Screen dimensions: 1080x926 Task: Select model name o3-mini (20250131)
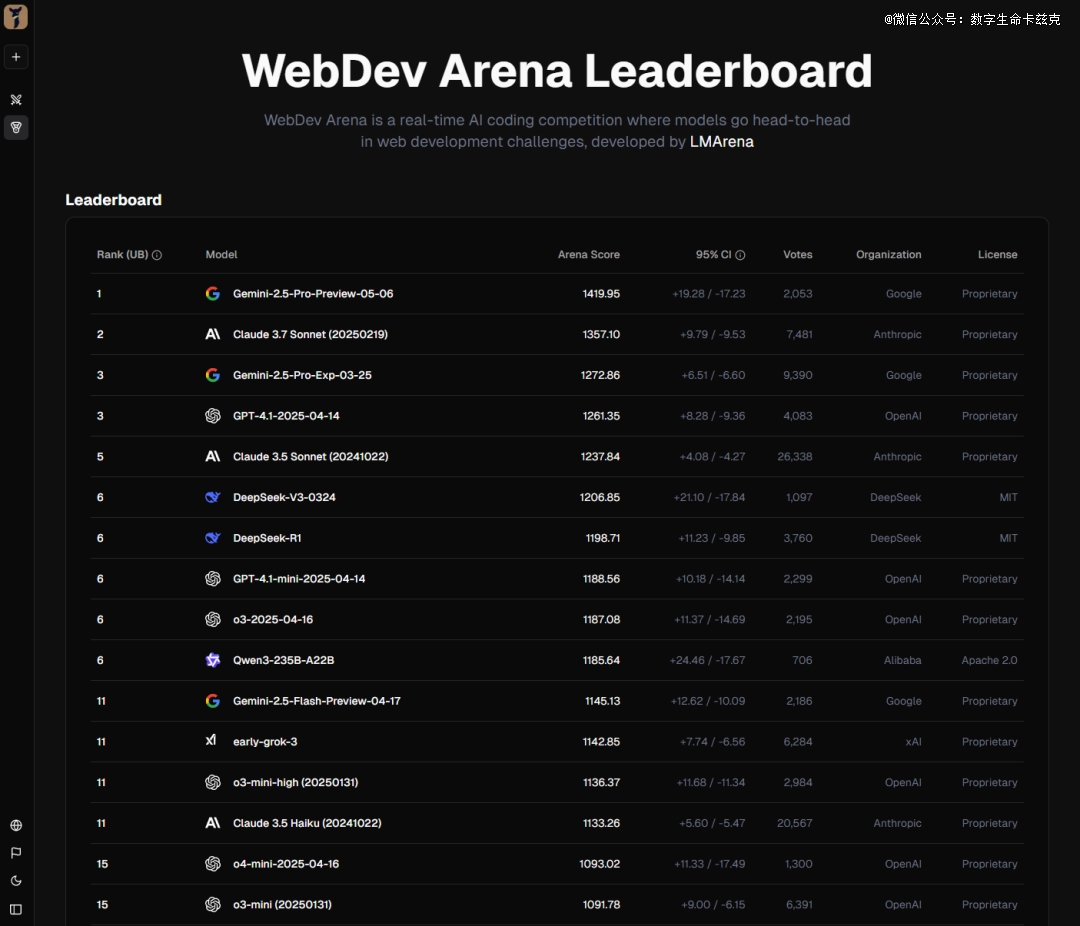coord(282,904)
